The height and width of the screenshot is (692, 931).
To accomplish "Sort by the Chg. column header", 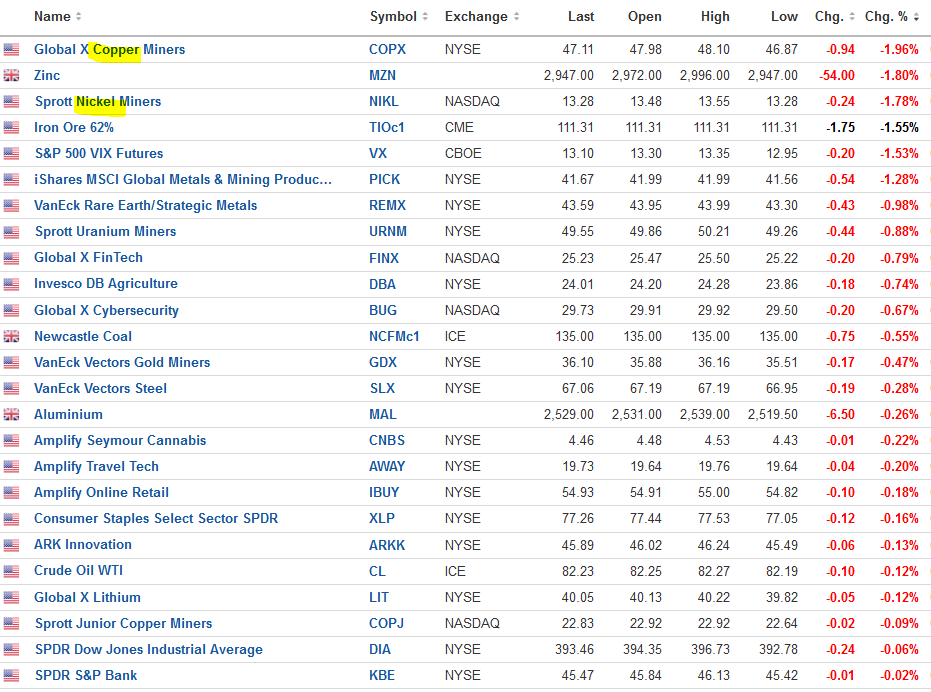I will (x=835, y=17).
